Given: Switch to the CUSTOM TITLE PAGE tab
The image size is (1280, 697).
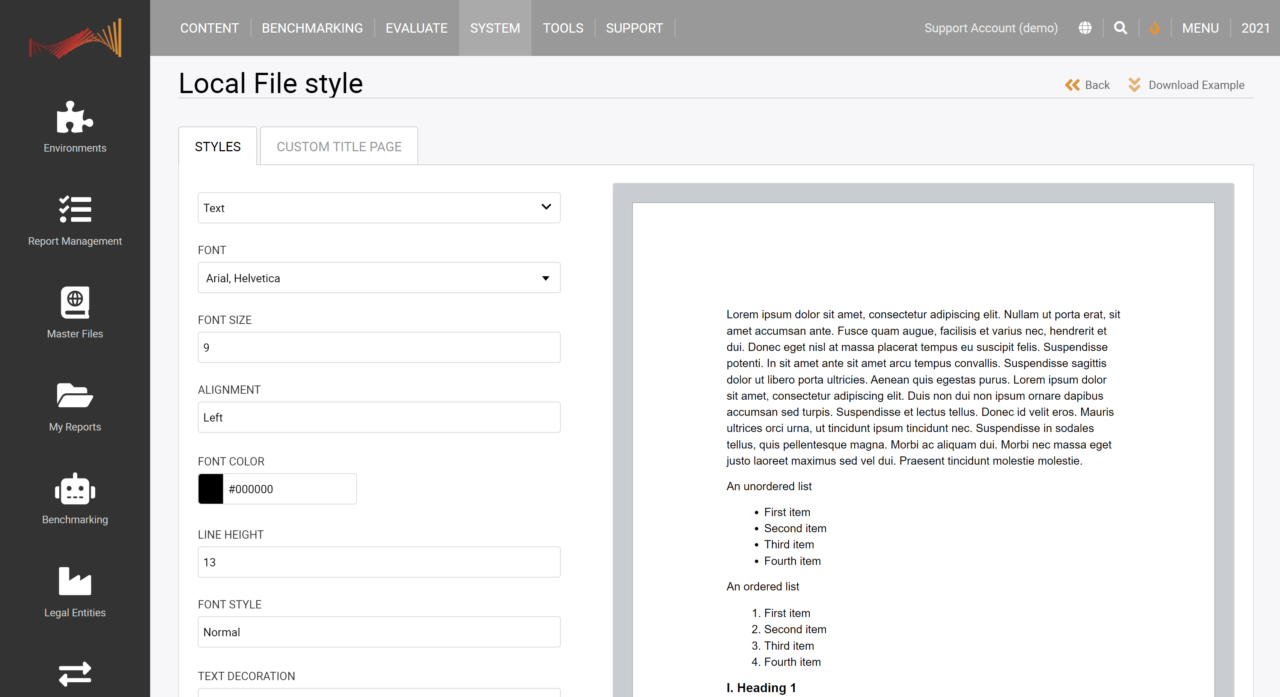Looking at the screenshot, I should click(x=338, y=145).
